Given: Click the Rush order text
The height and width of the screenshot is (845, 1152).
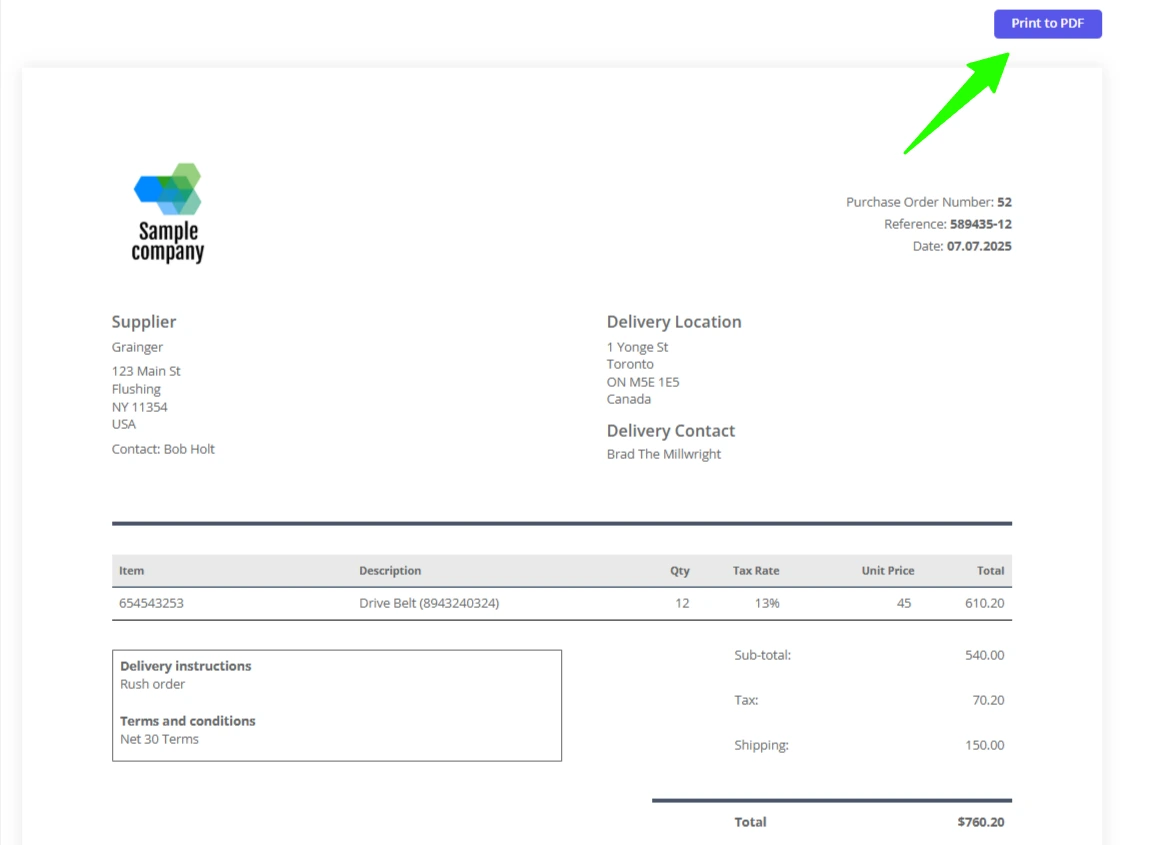Looking at the screenshot, I should [152, 684].
